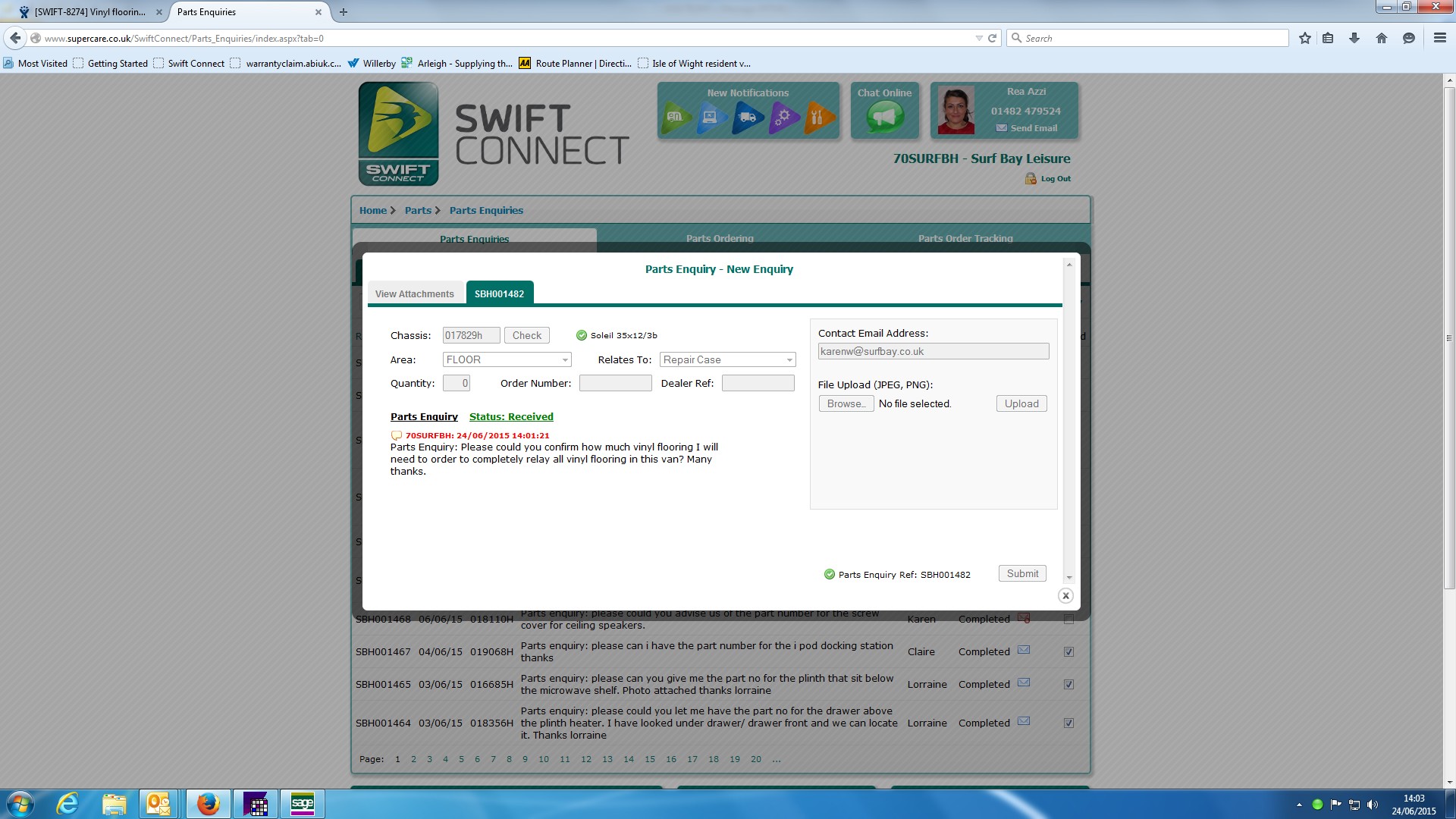Click the Order Number input field
The height and width of the screenshot is (819, 1456).
click(615, 384)
